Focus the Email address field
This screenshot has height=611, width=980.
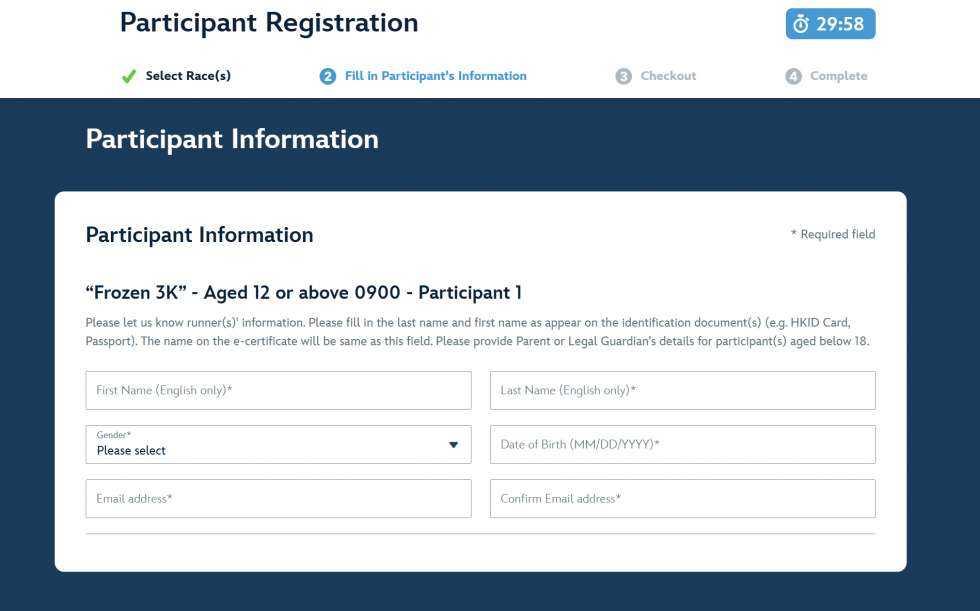tap(278, 499)
